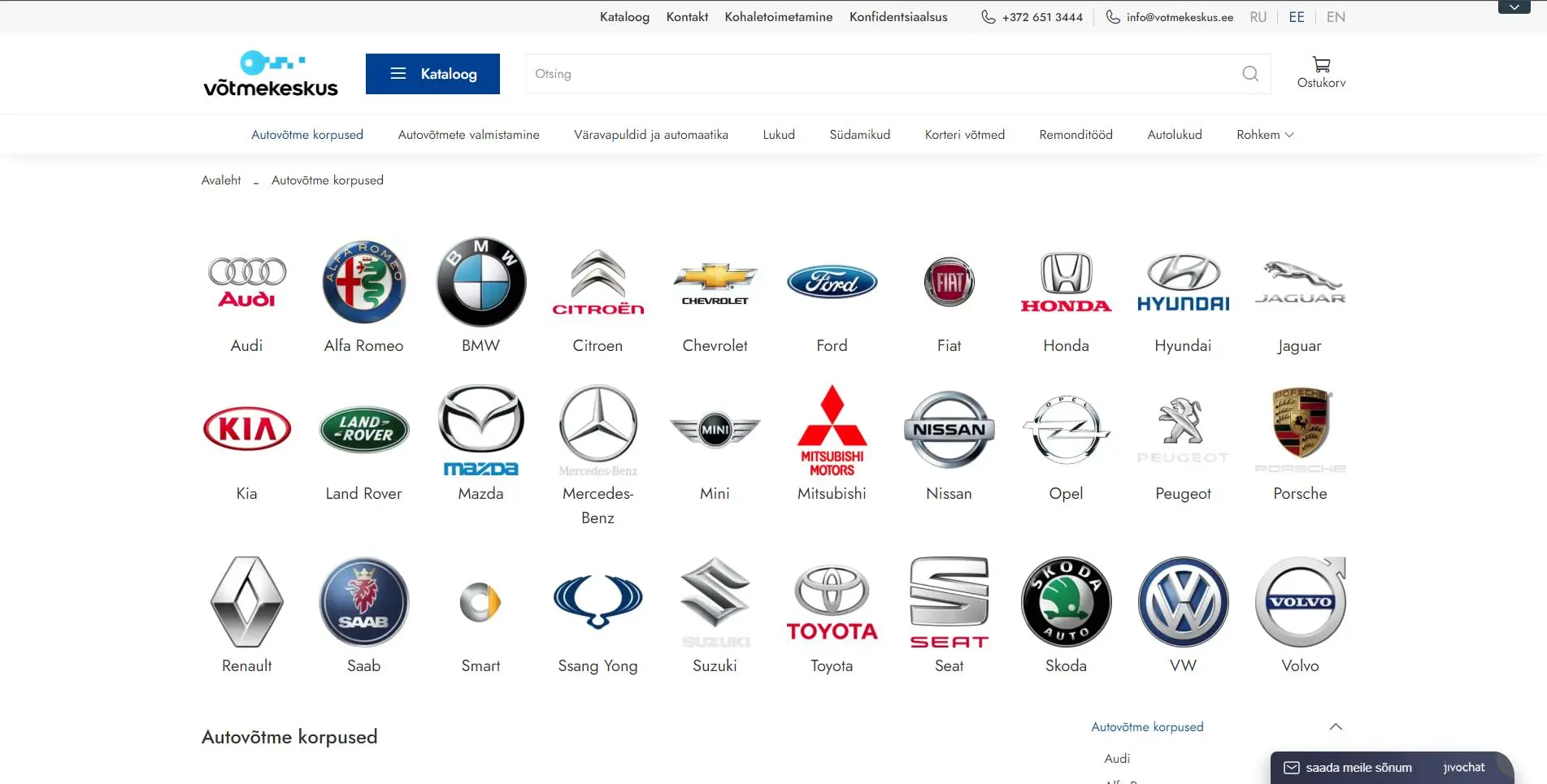The width and height of the screenshot is (1547, 784).
Task: Pick the Nissan logo
Action: pyautogui.click(x=949, y=429)
